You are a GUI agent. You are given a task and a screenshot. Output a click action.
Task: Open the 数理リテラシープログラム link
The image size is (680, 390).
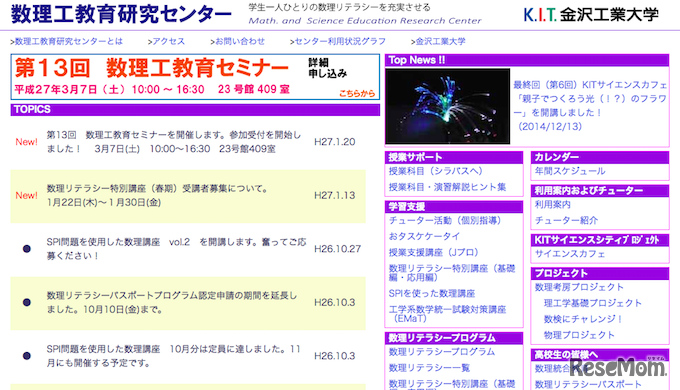point(442,352)
